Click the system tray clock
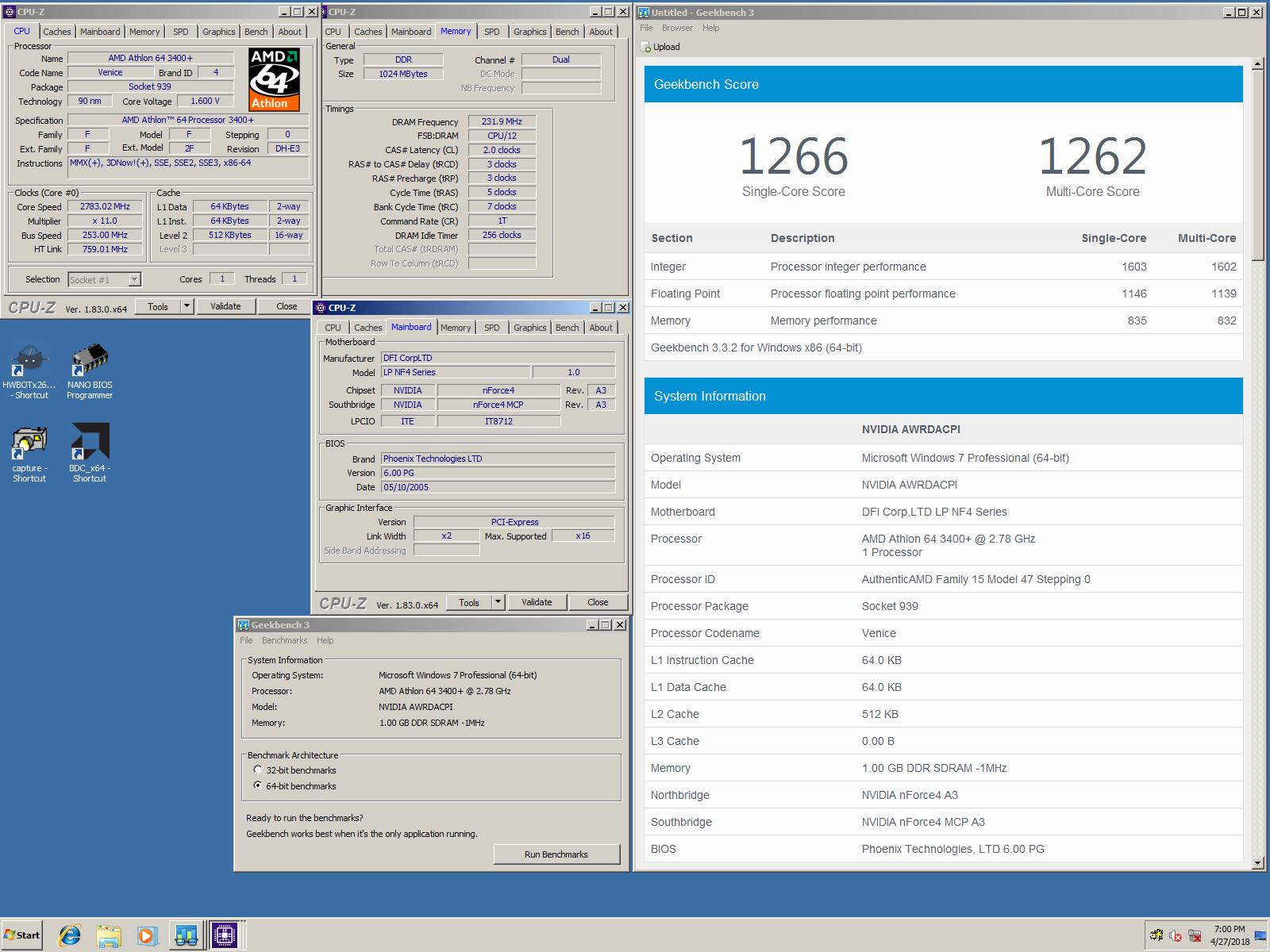The height and width of the screenshot is (952, 1270). pos(1230,935)
